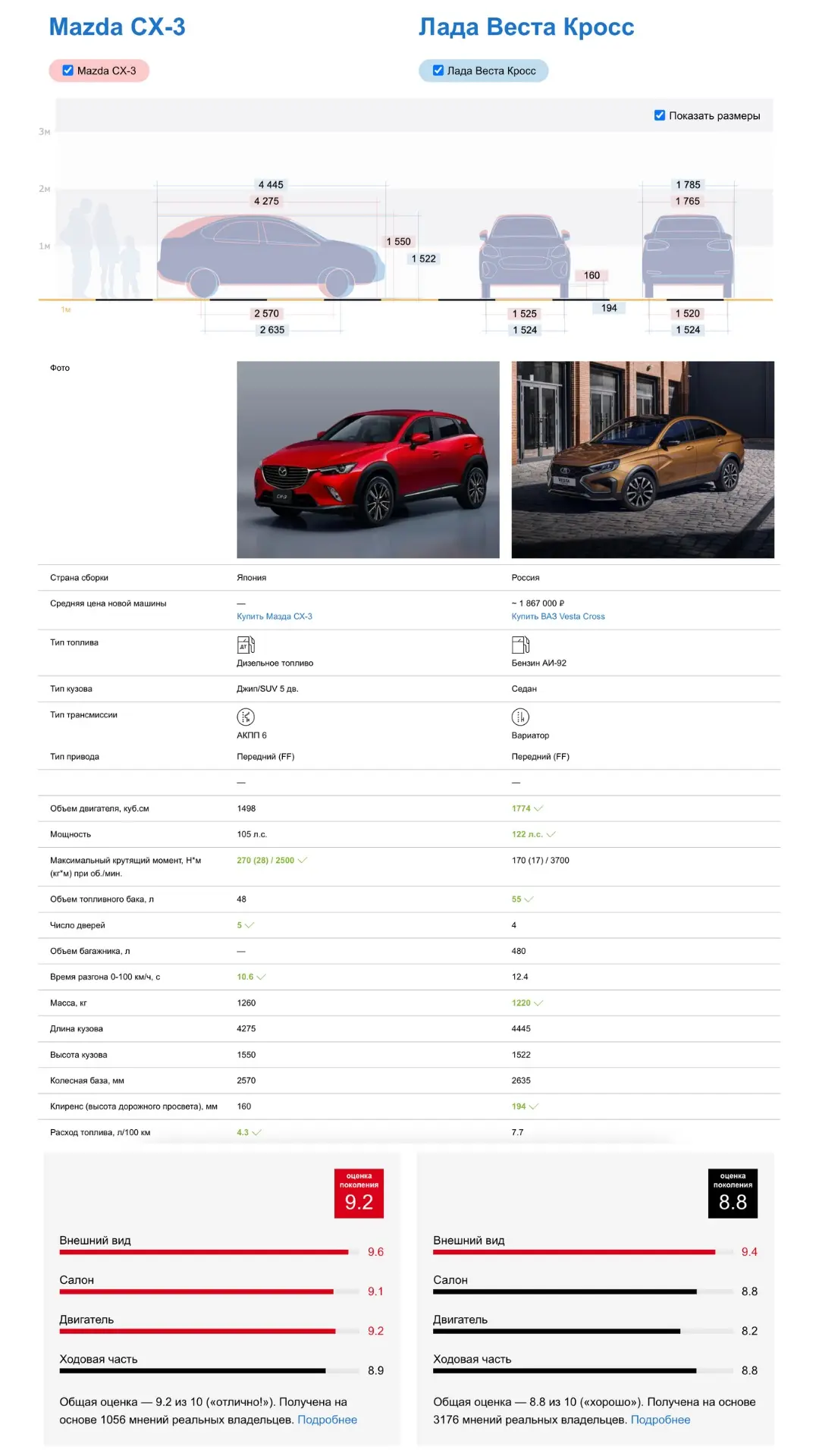This screenshot has height=1456, width=819.
Task: Click the red 9.2 generation score badge
Action: click(x=359, y=1194)
